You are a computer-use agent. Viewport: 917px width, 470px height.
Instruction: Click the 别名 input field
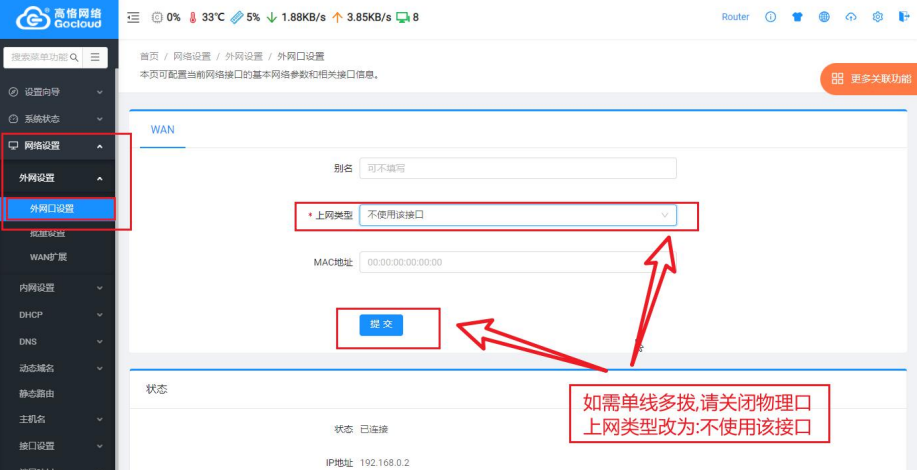(x=518, y=168)
